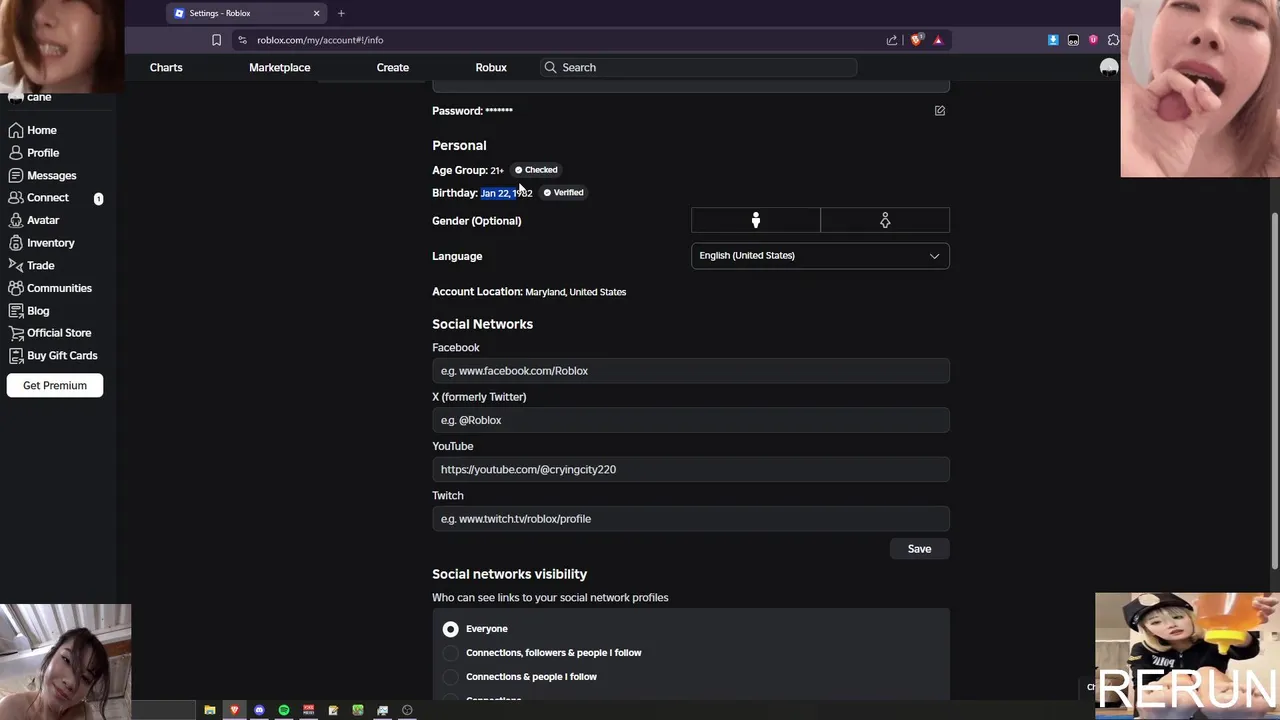Open the Home page from the sidebar
1280x720 pixels.
pos(32,130)
